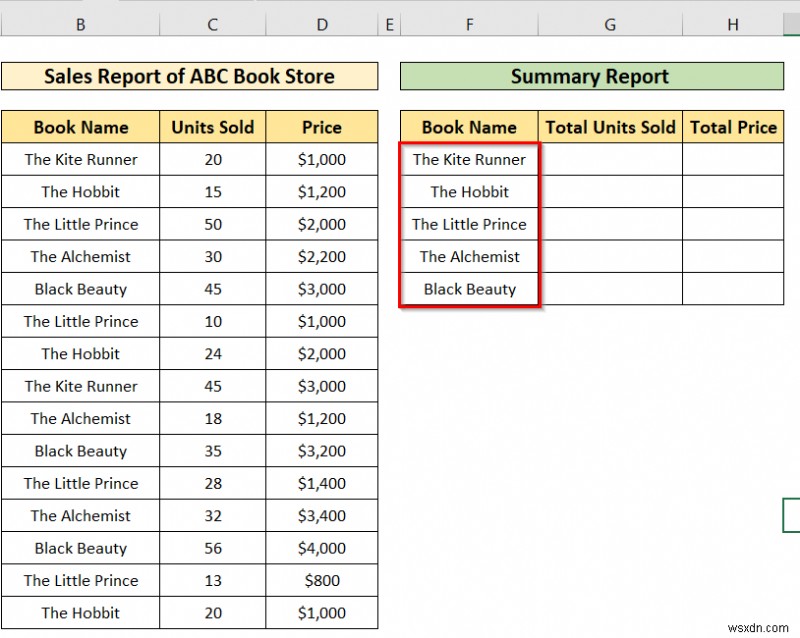Image resolution: width=800 pixels, height=638 pixels.
Task: Click the $3,400 price cell
Action: pos(321,516)
